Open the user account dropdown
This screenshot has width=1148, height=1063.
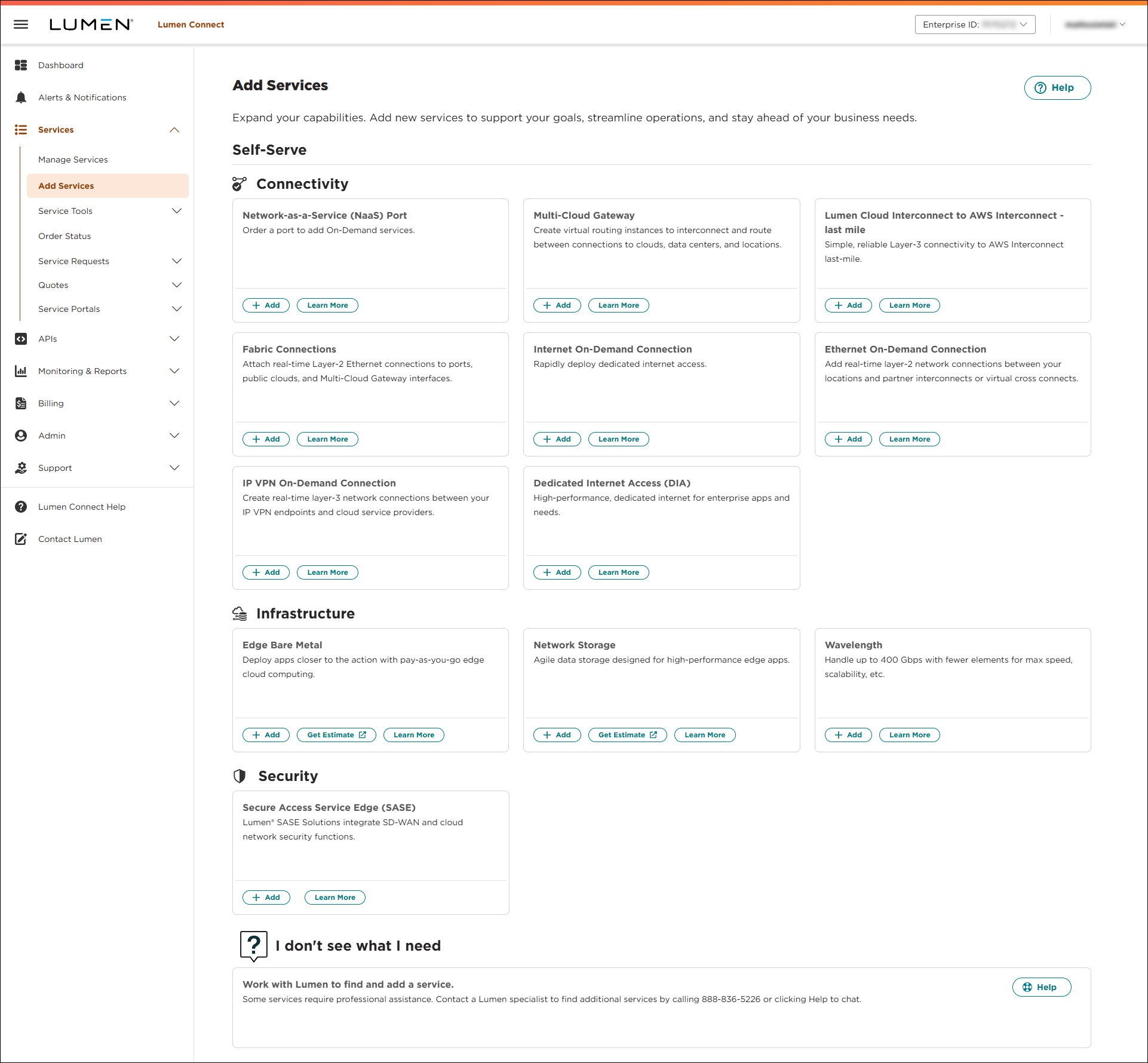[x=1095, y=24]
